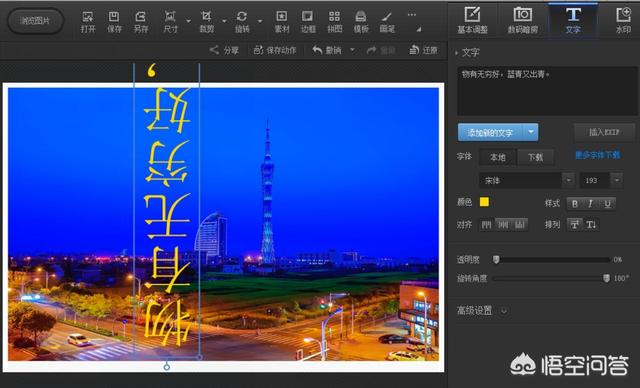Click the add new text button
This screenshot has width=640, height=388.
click(491, 132)
